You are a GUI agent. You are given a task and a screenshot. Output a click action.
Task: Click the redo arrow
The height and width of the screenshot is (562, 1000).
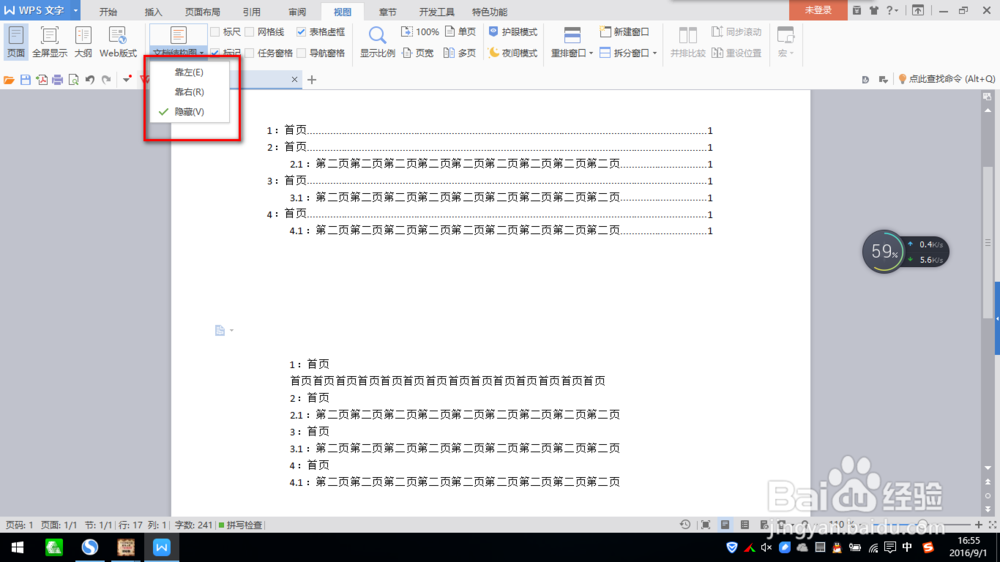click(x=107, y=80)
